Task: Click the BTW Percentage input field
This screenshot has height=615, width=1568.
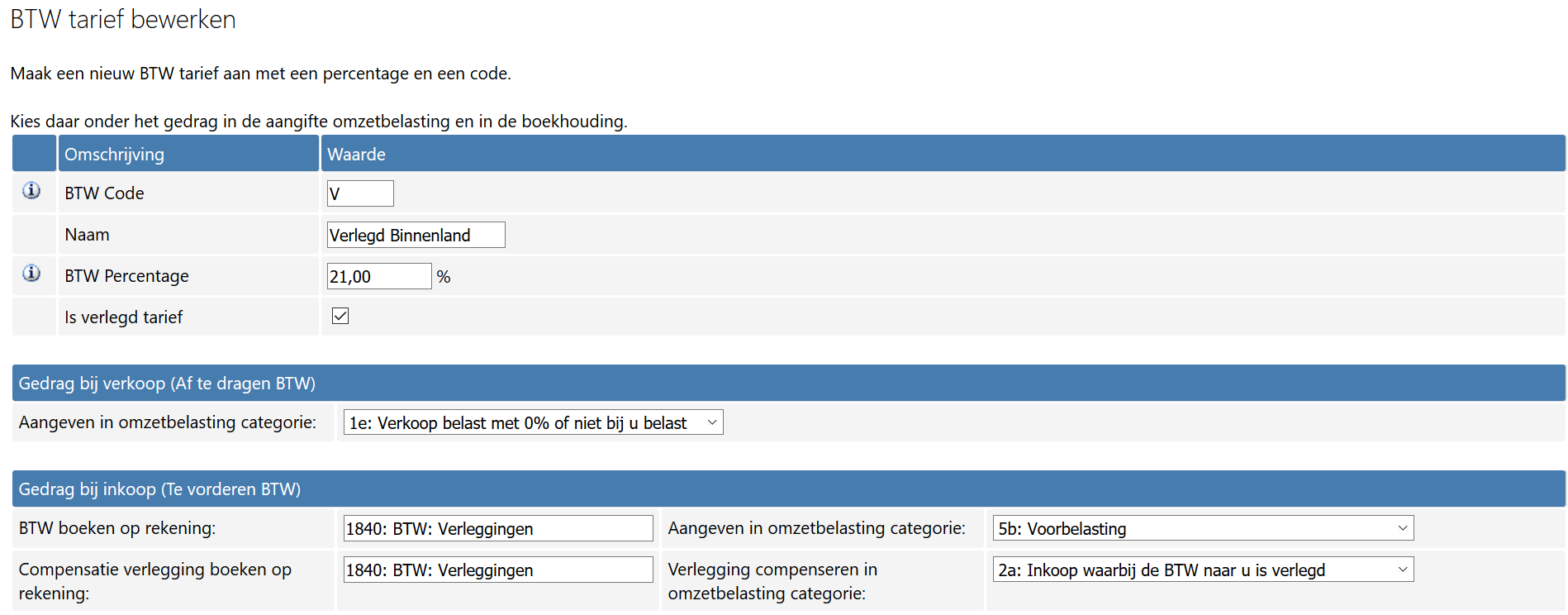Action: coord(378,276)
